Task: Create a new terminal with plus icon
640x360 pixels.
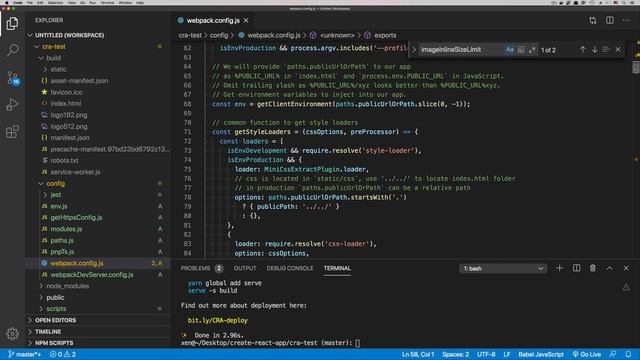Action: (x=560, y=268)
